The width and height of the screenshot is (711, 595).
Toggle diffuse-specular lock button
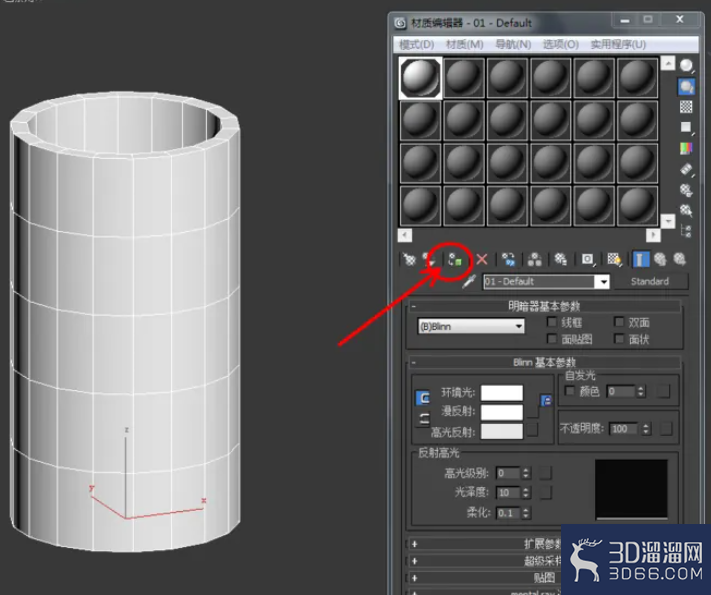coord(423,419)
